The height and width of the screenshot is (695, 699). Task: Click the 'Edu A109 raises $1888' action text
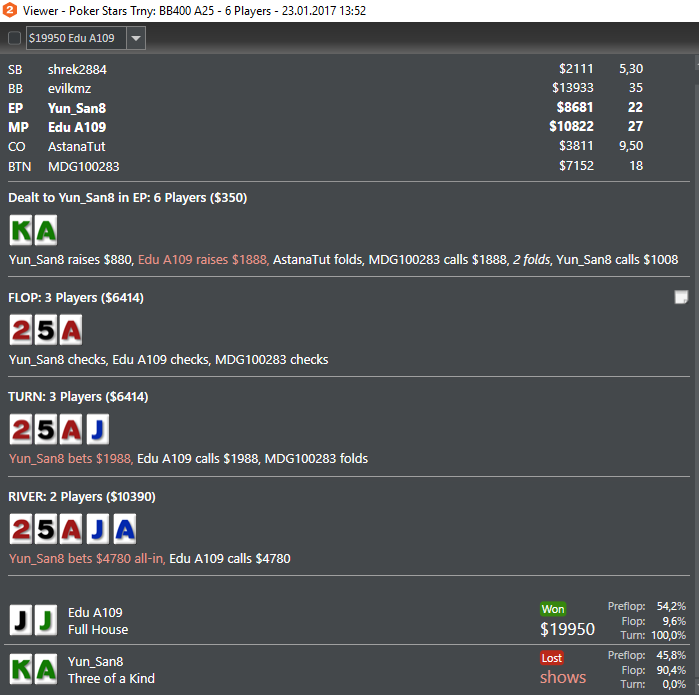pos(203,259)
